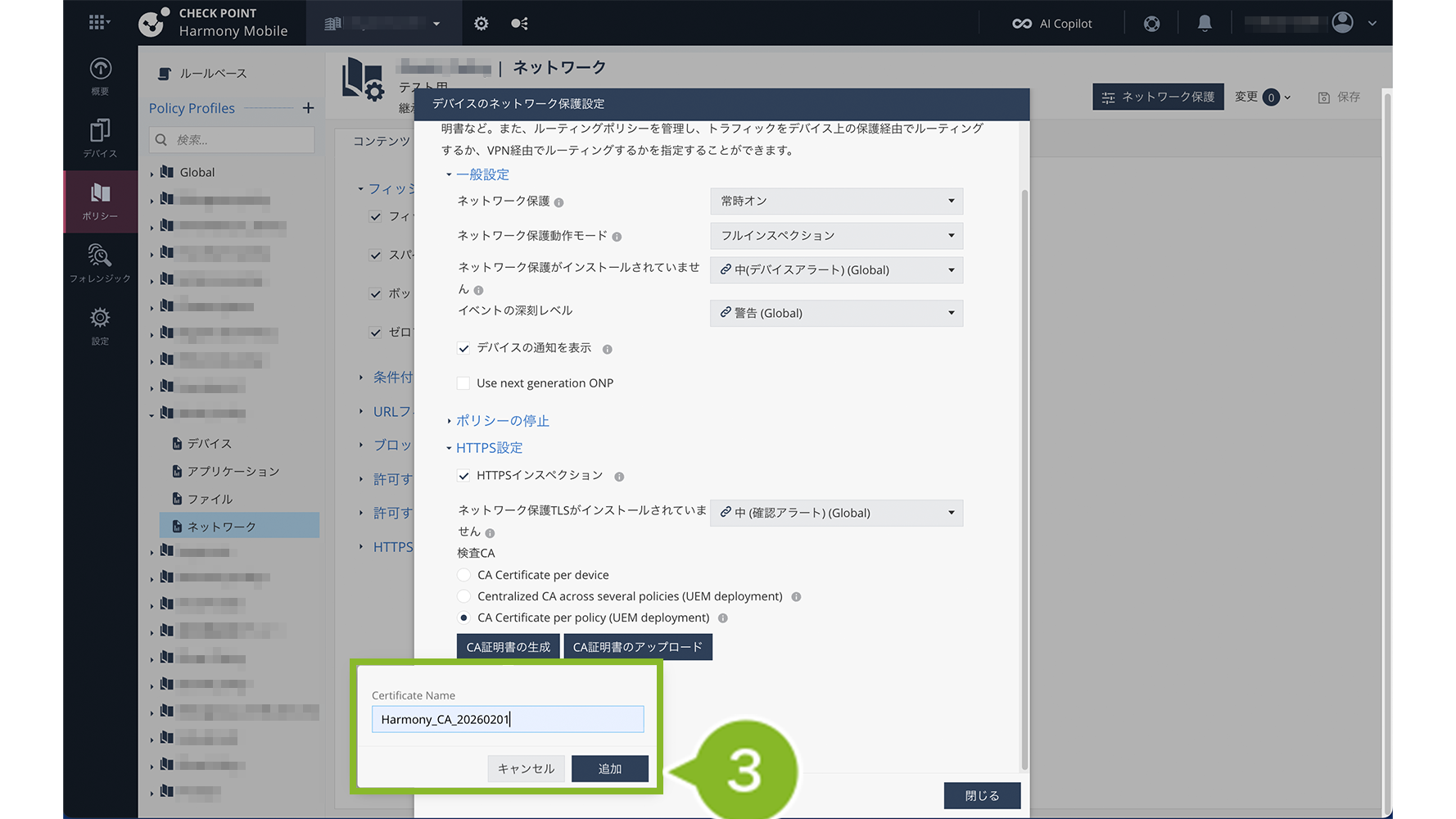Enable Use next generation ONP checkbox
Screen dimensions: 1456x819
[463, 383]
